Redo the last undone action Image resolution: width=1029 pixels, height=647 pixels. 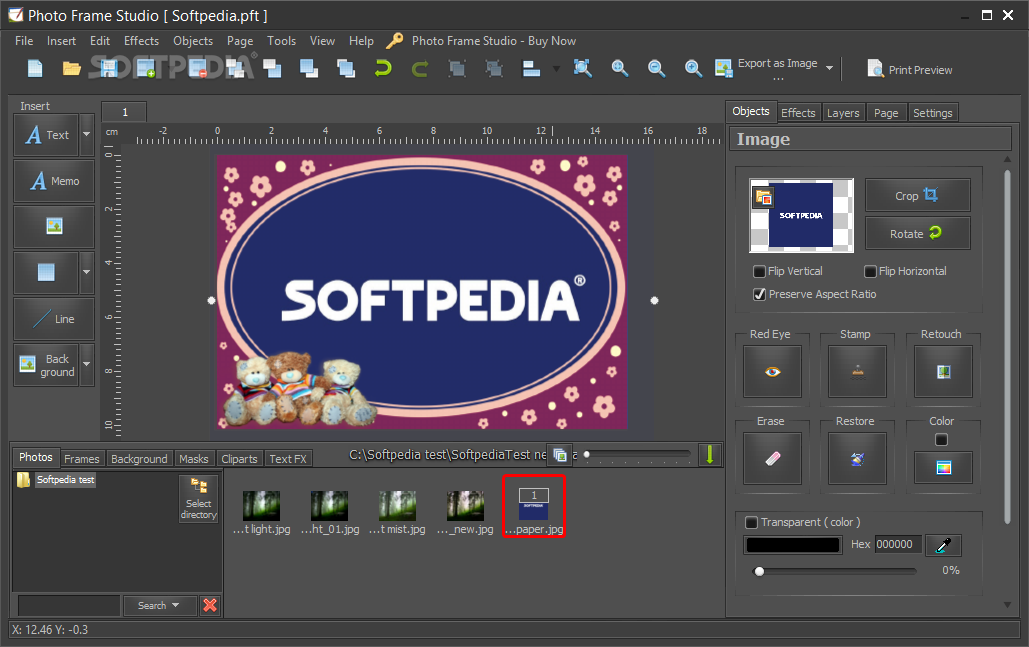420,68
